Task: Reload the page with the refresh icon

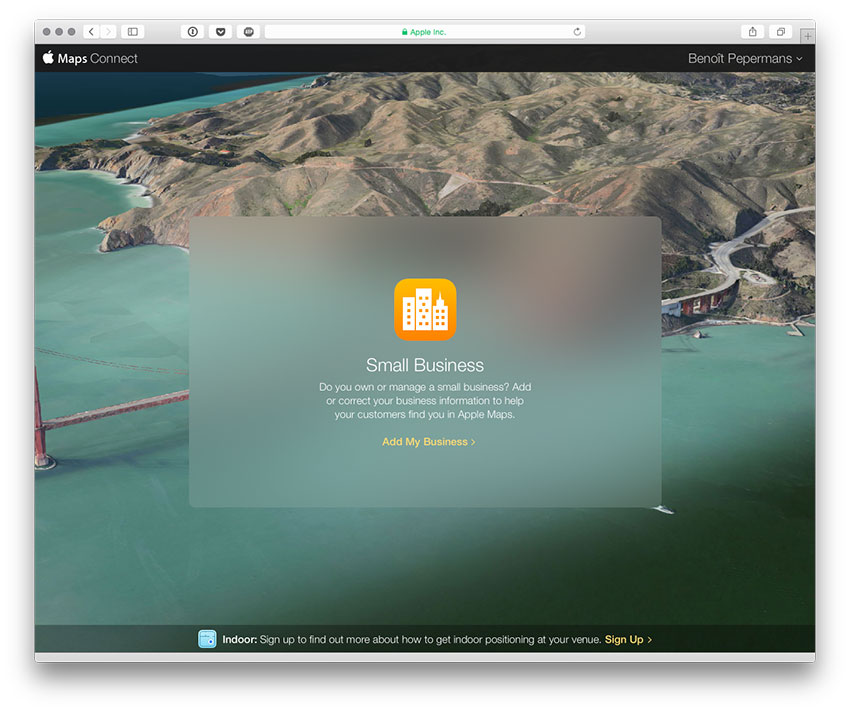Action: point(577,32)
